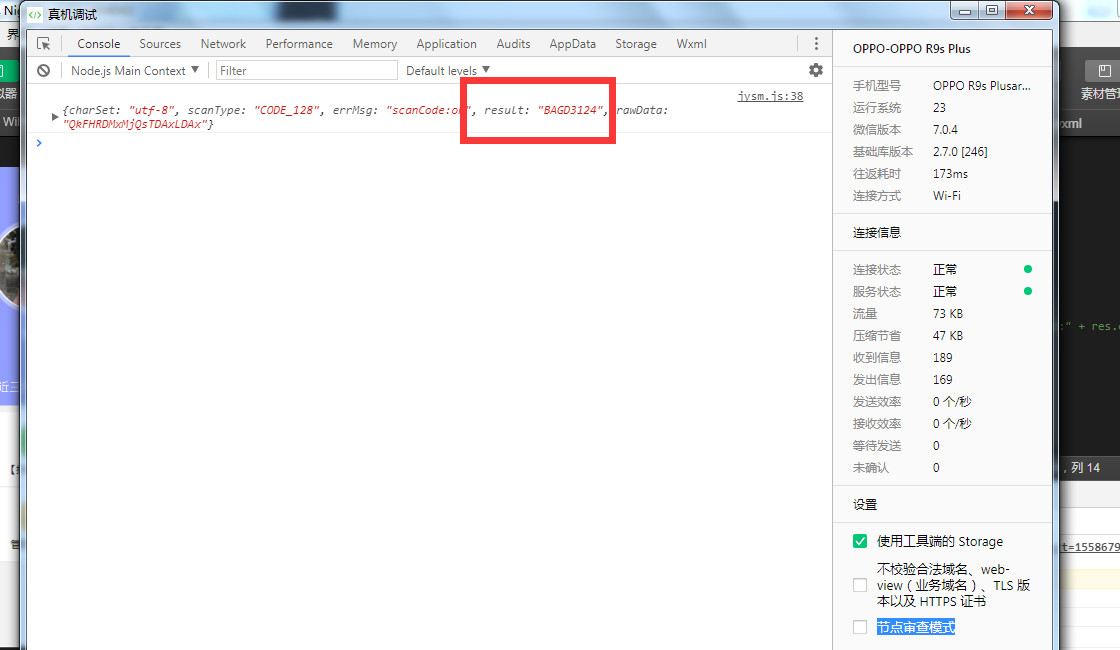Enable 不校验合法域名 checkbox
Image resolution: width=1120 pixels, height=650 pixels.
tap(860, 586)
